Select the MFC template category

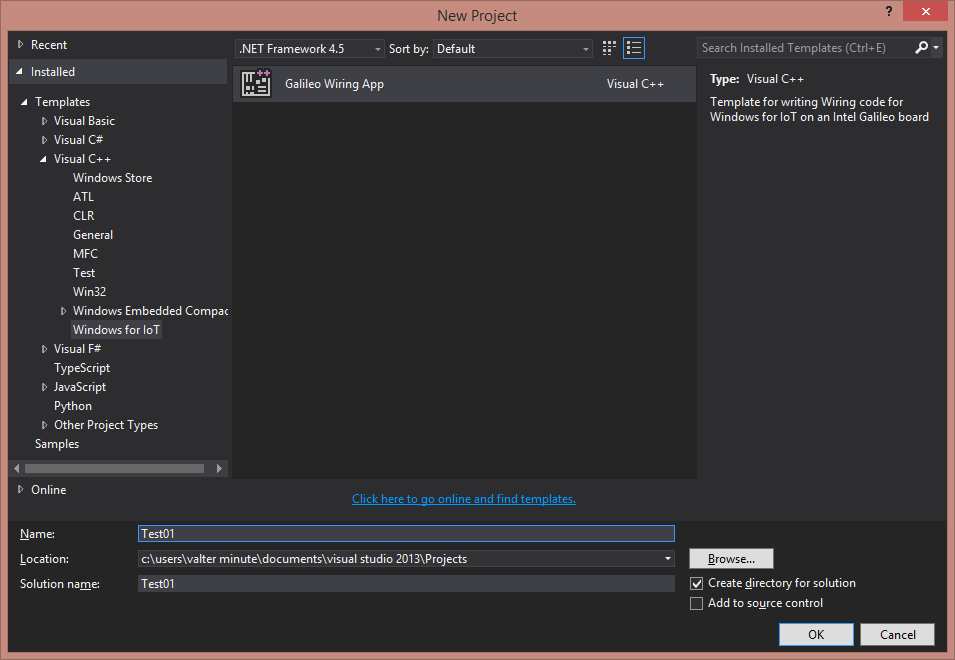click(85, 254)
